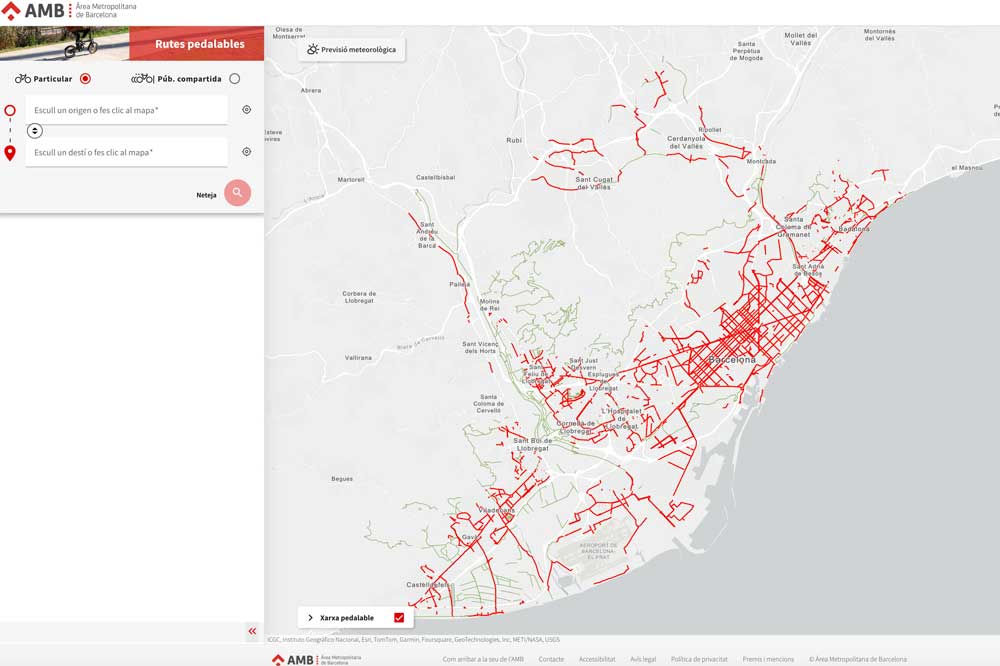Select the Particular bike radio button
The image size is (1000, 666).
coord(85,78)
